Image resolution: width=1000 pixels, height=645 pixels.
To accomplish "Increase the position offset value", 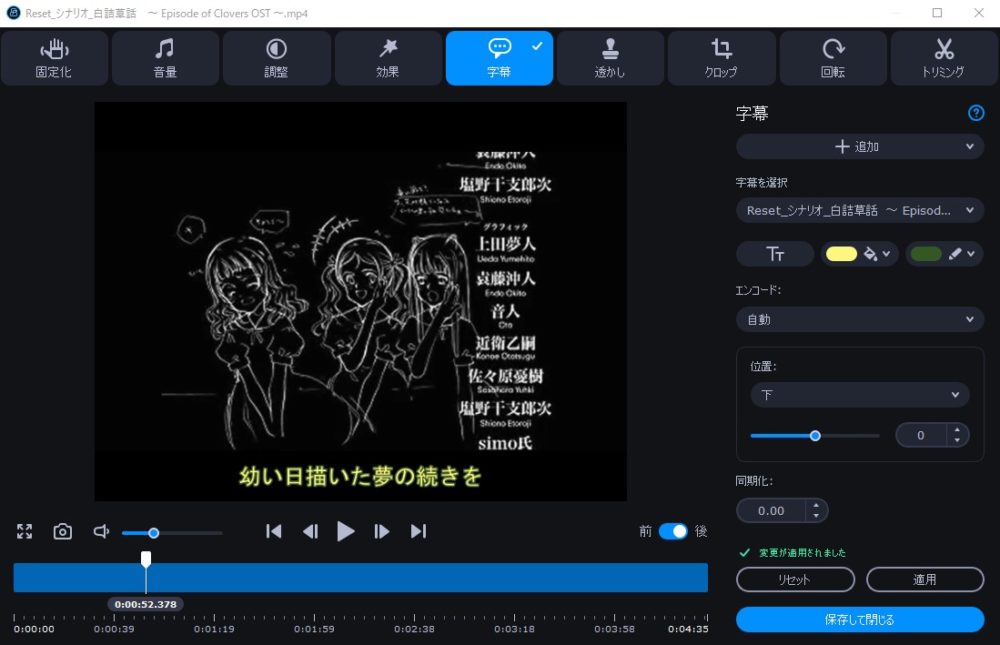I will point(957,430).
